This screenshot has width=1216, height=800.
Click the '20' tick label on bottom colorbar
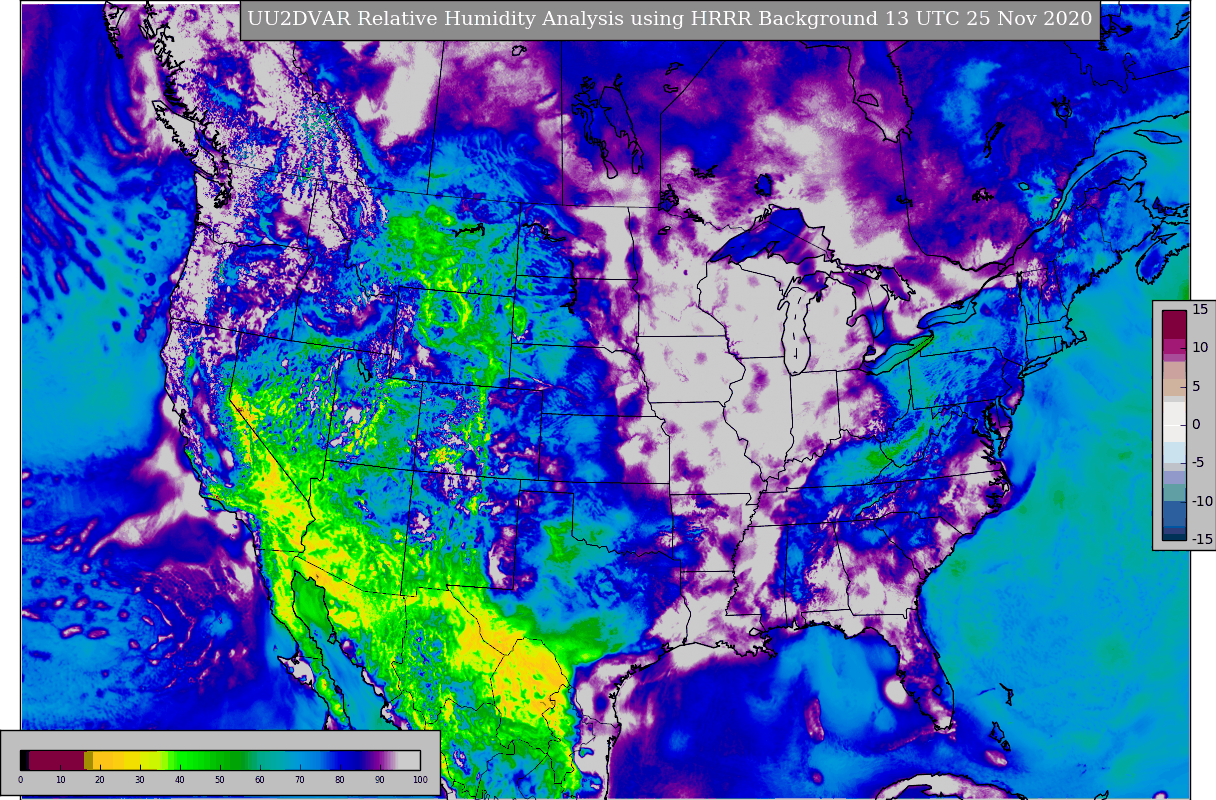(x=100, y=780)
